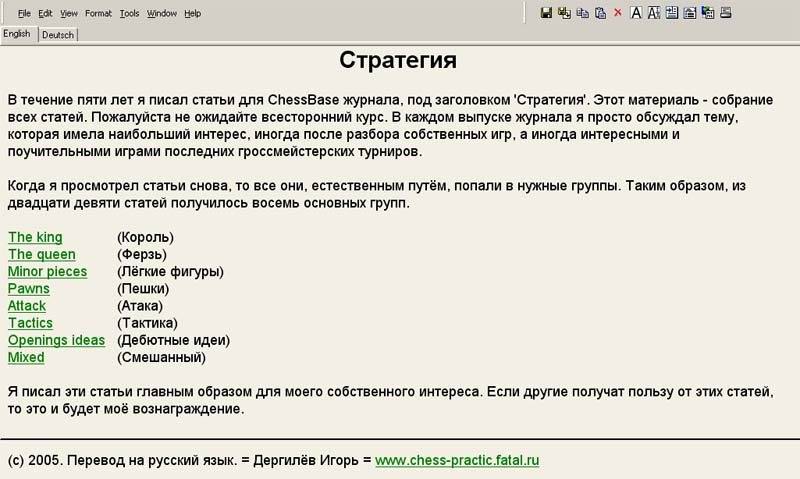Image resolution: width=800 pixels, height=479 pixels.
Task: Click the letter A with arrows icon
Action: pos(654,13)
